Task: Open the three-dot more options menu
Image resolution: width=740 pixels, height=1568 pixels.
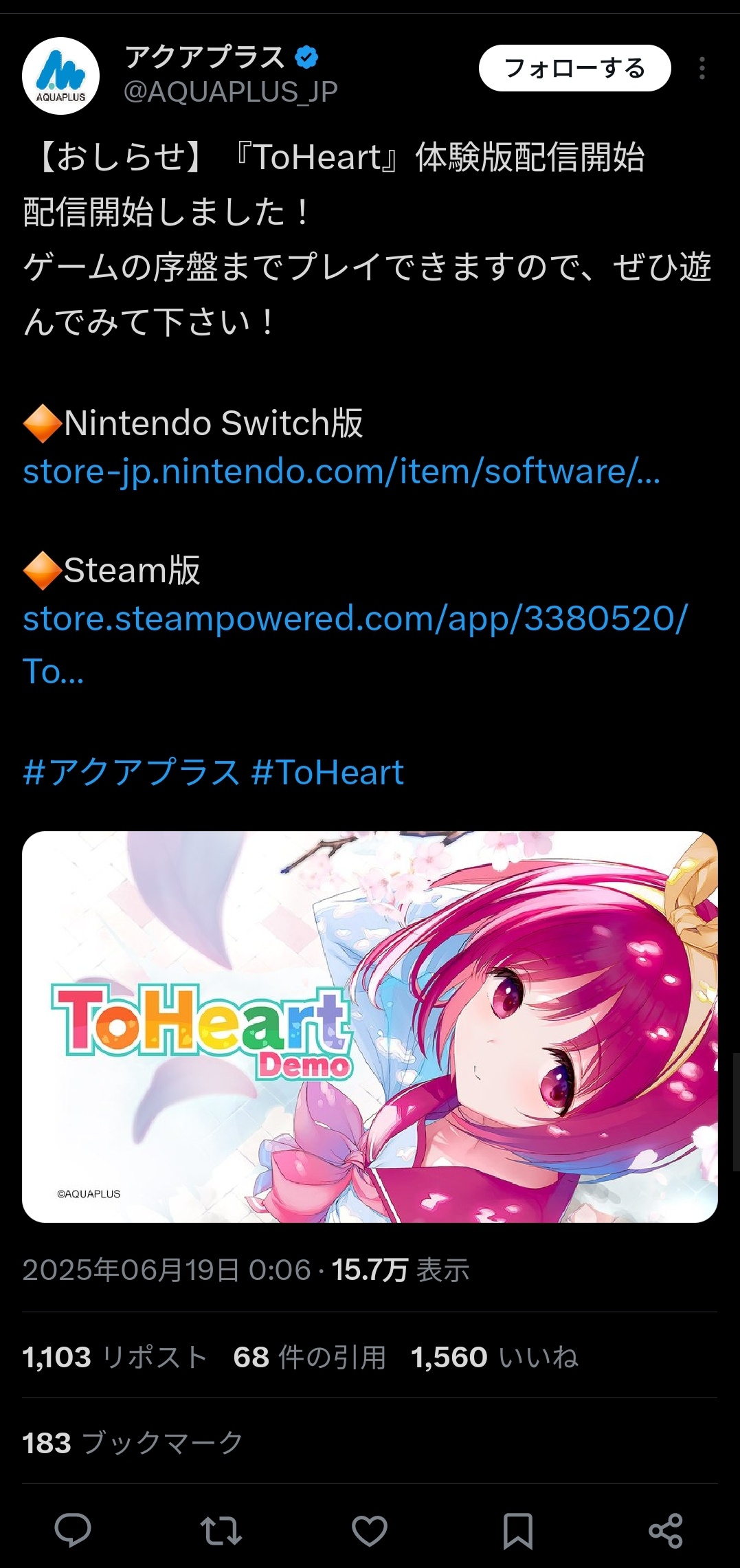Action: [702, 68]
